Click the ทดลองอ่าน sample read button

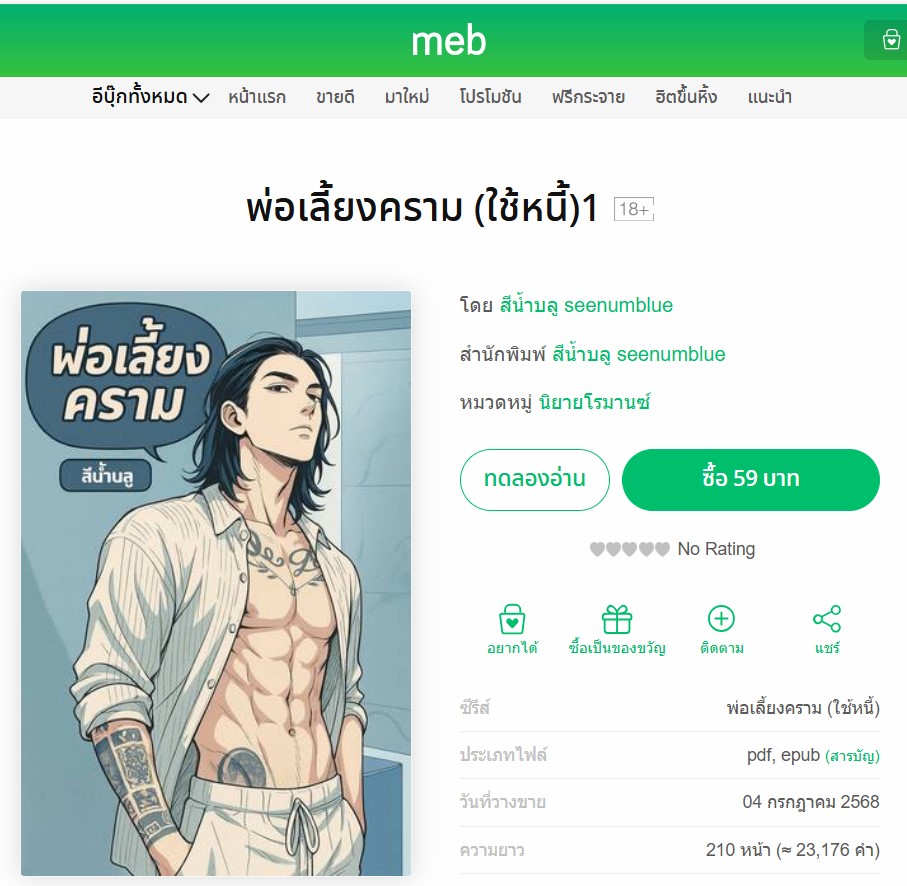534,479
